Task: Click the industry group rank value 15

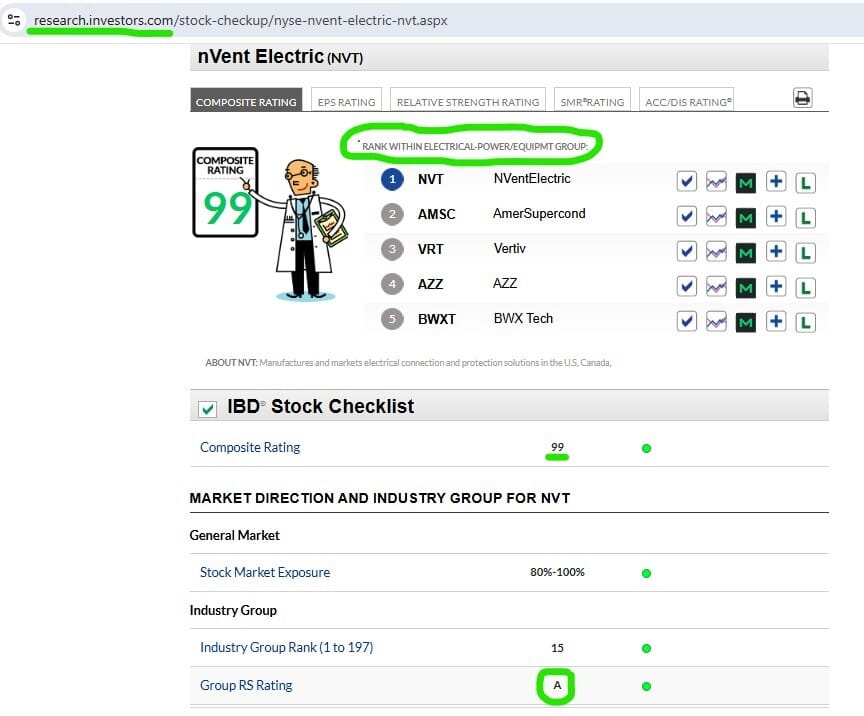Action: pos(557,648)
